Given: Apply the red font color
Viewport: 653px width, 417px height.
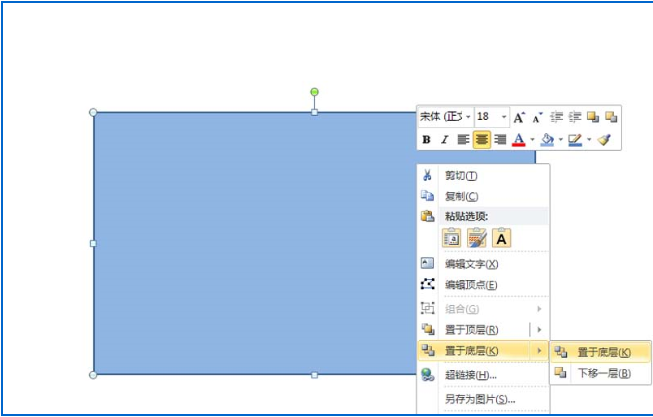Looking at the screenshot, I should (x=518, y=140).
